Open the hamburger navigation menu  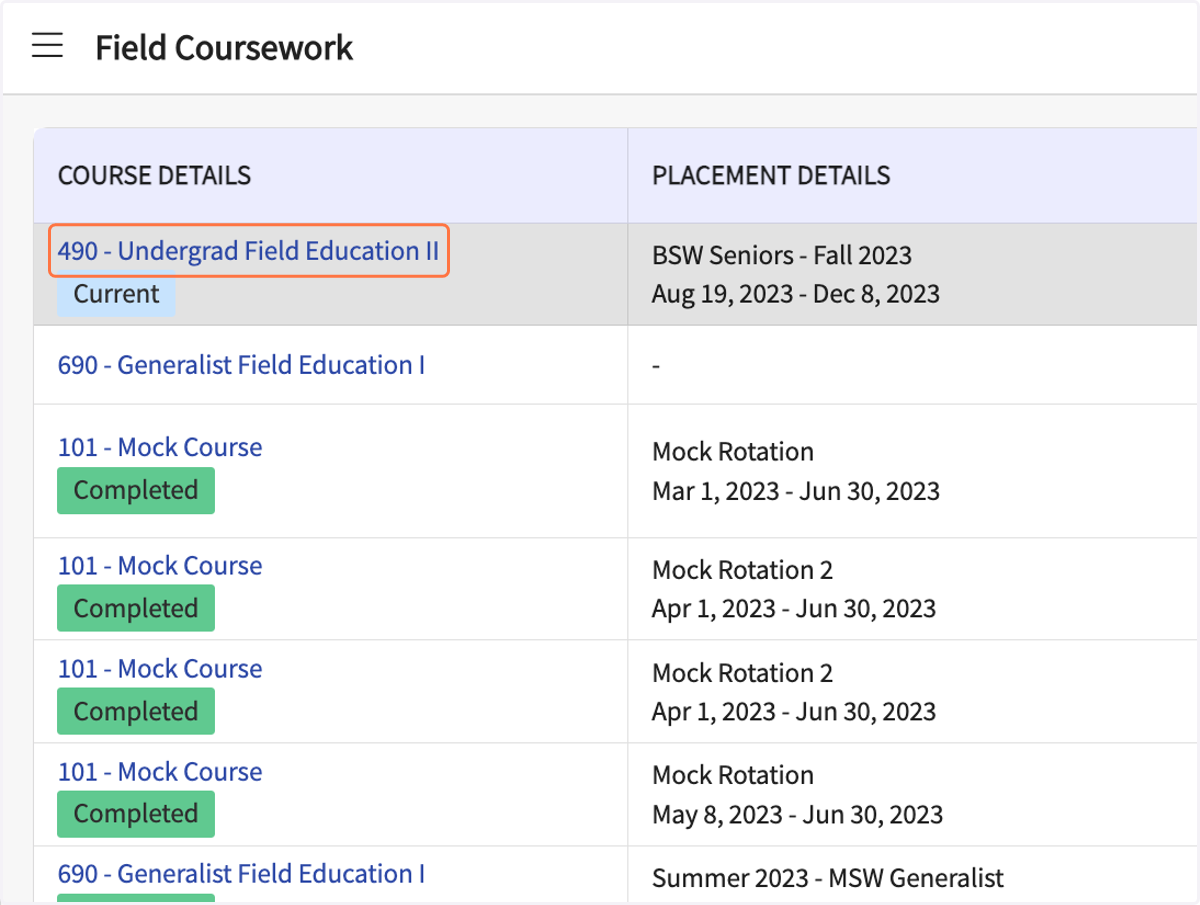(47, 46)
